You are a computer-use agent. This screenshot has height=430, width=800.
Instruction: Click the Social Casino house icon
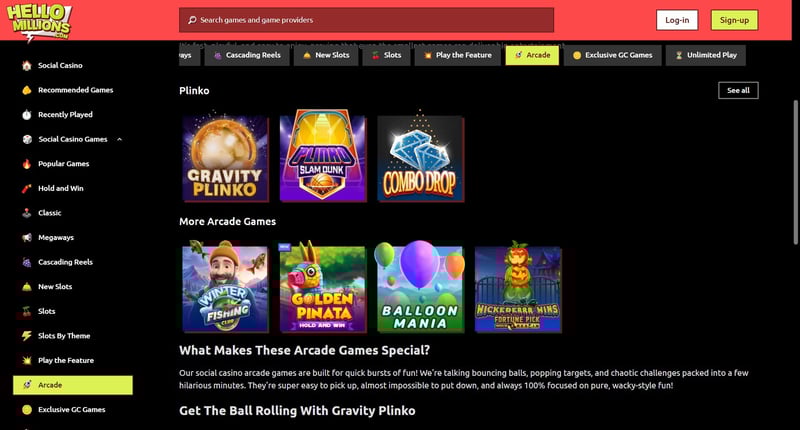[27, 65]
